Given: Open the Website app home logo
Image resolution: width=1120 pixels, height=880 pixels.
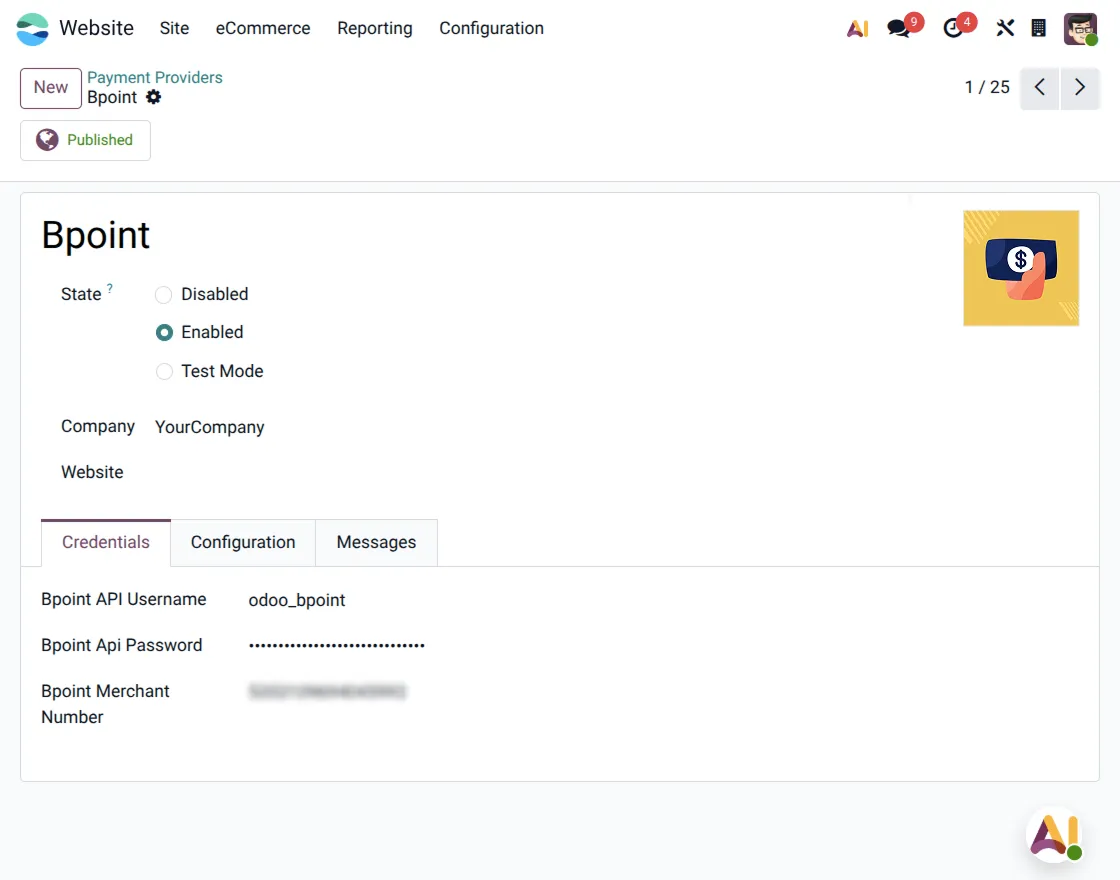Looking at the screenshot, I should pos(32,29).
